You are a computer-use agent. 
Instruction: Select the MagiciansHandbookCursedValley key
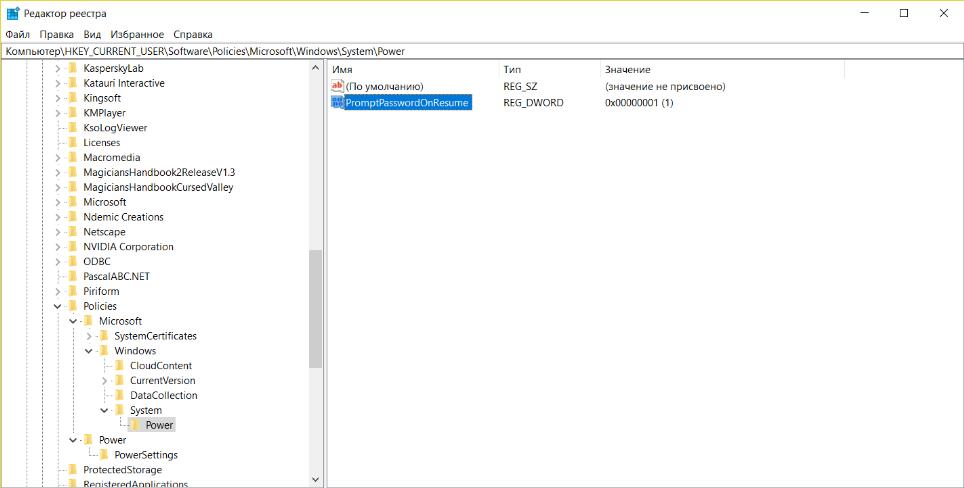tap(158, 187)
